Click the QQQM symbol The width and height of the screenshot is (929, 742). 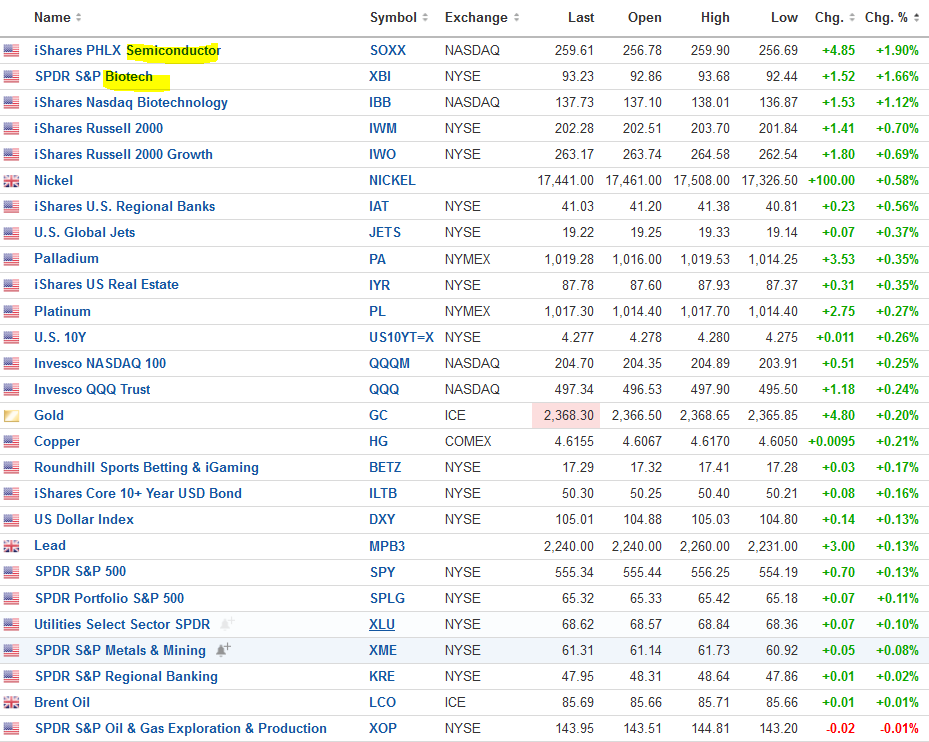390,363
